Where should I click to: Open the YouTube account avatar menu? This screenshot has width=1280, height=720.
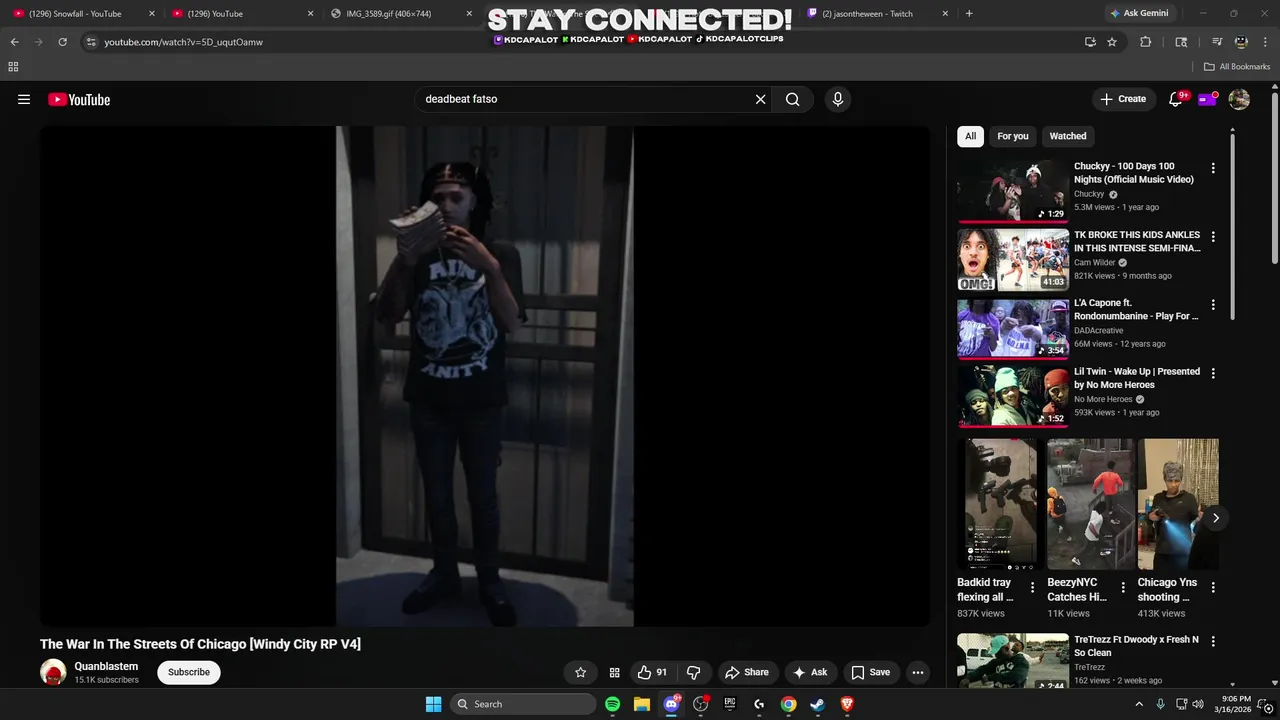[x=1239, y=99]
